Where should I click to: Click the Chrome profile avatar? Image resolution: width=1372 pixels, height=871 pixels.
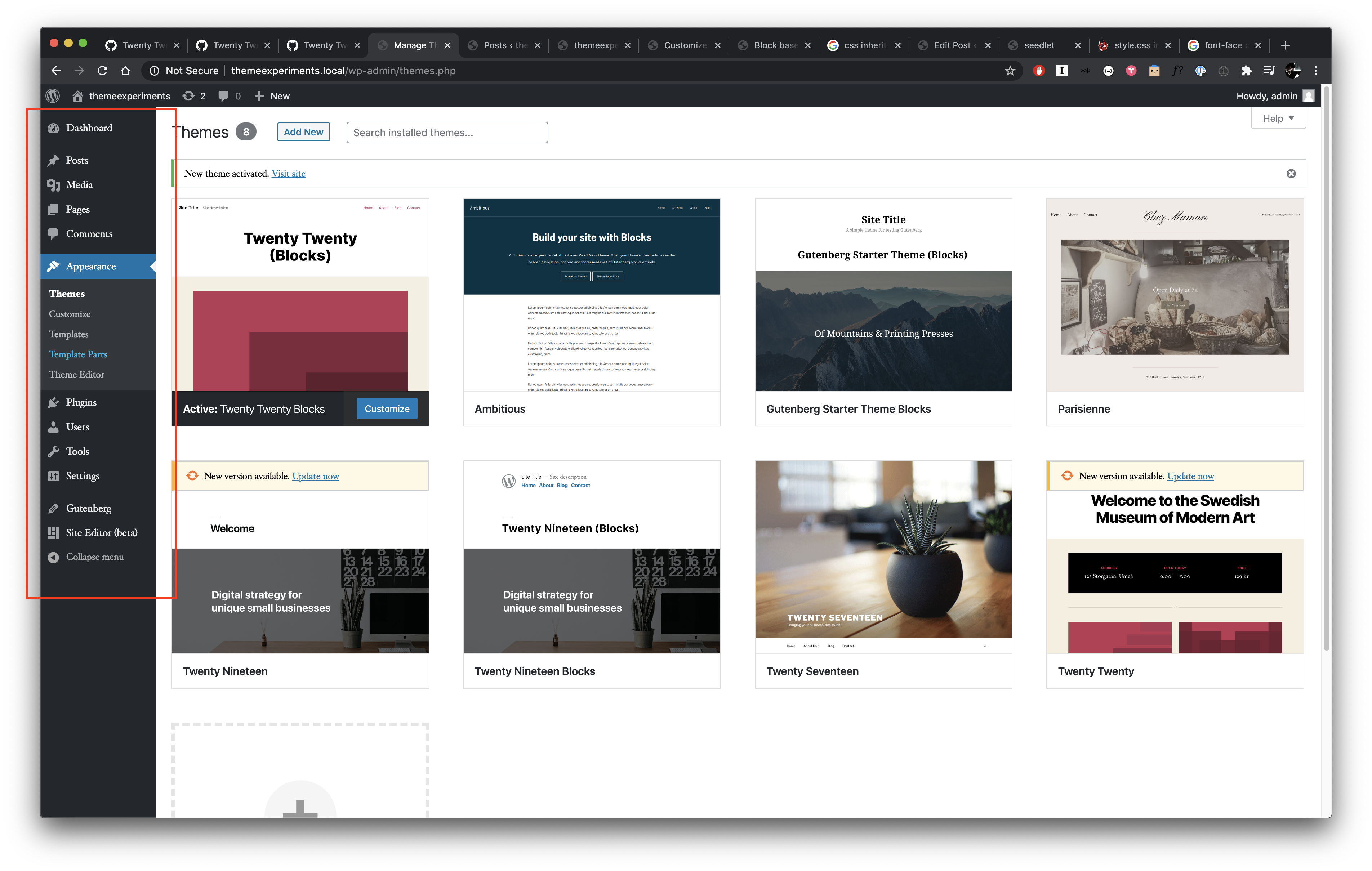[1293, 71]
